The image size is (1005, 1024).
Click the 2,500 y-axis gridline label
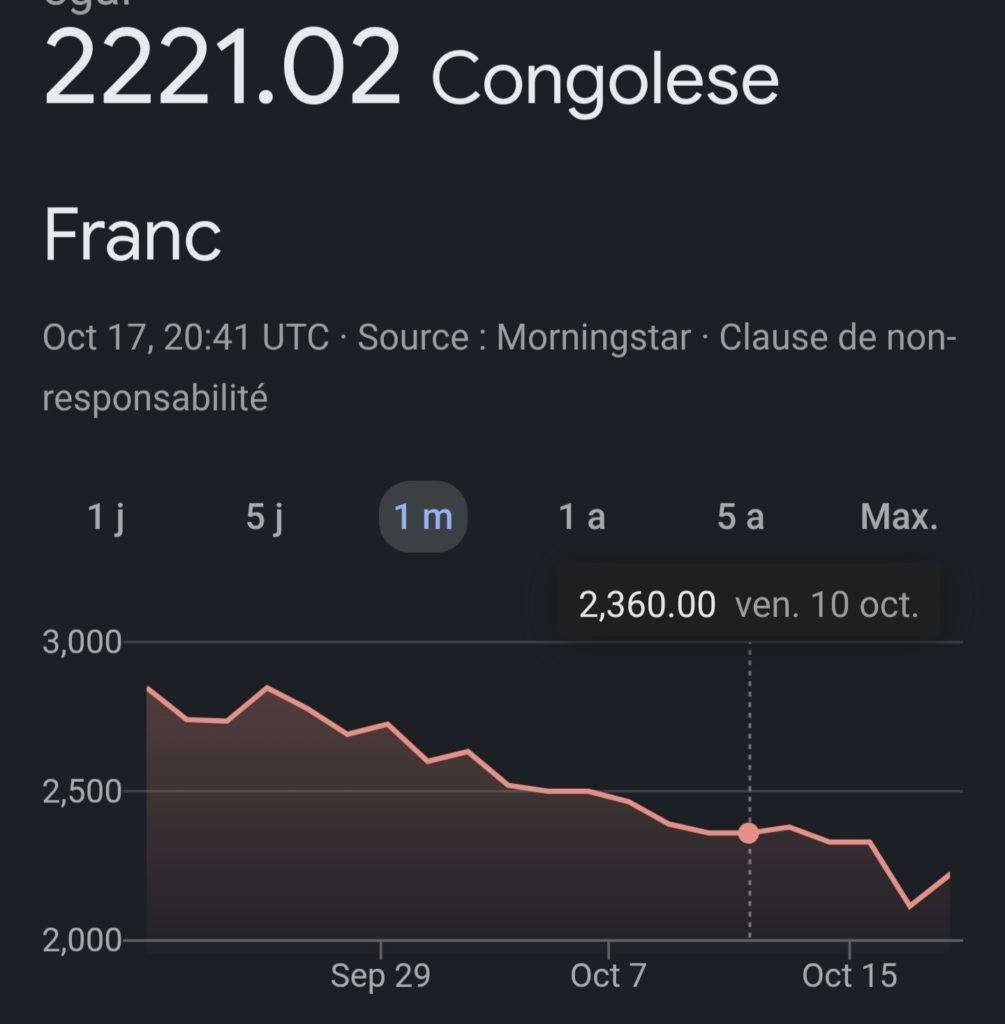(82, 792)
